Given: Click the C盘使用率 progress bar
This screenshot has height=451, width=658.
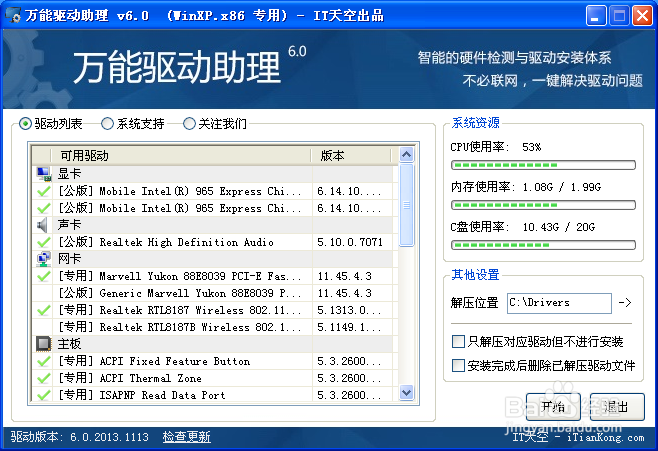Looking at the screenshot, I should tap(543, 245).
